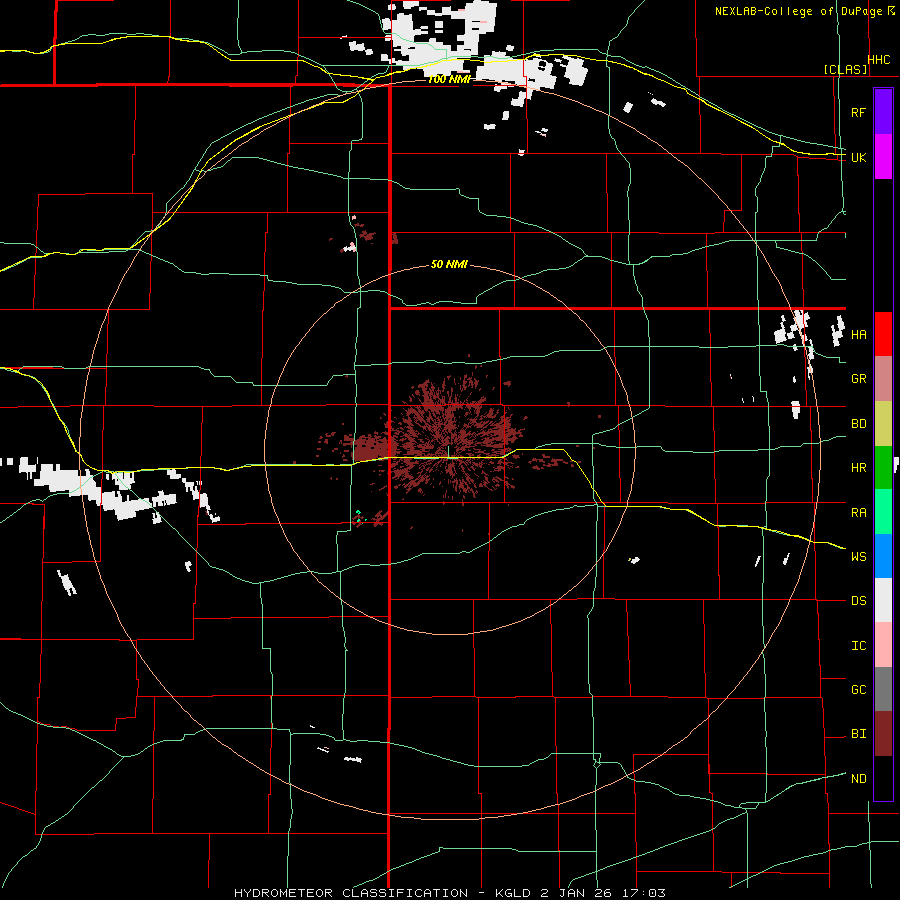Click the WS legend label
The height and width of the screenshot is (900, 900).
[x=858, y=556]
